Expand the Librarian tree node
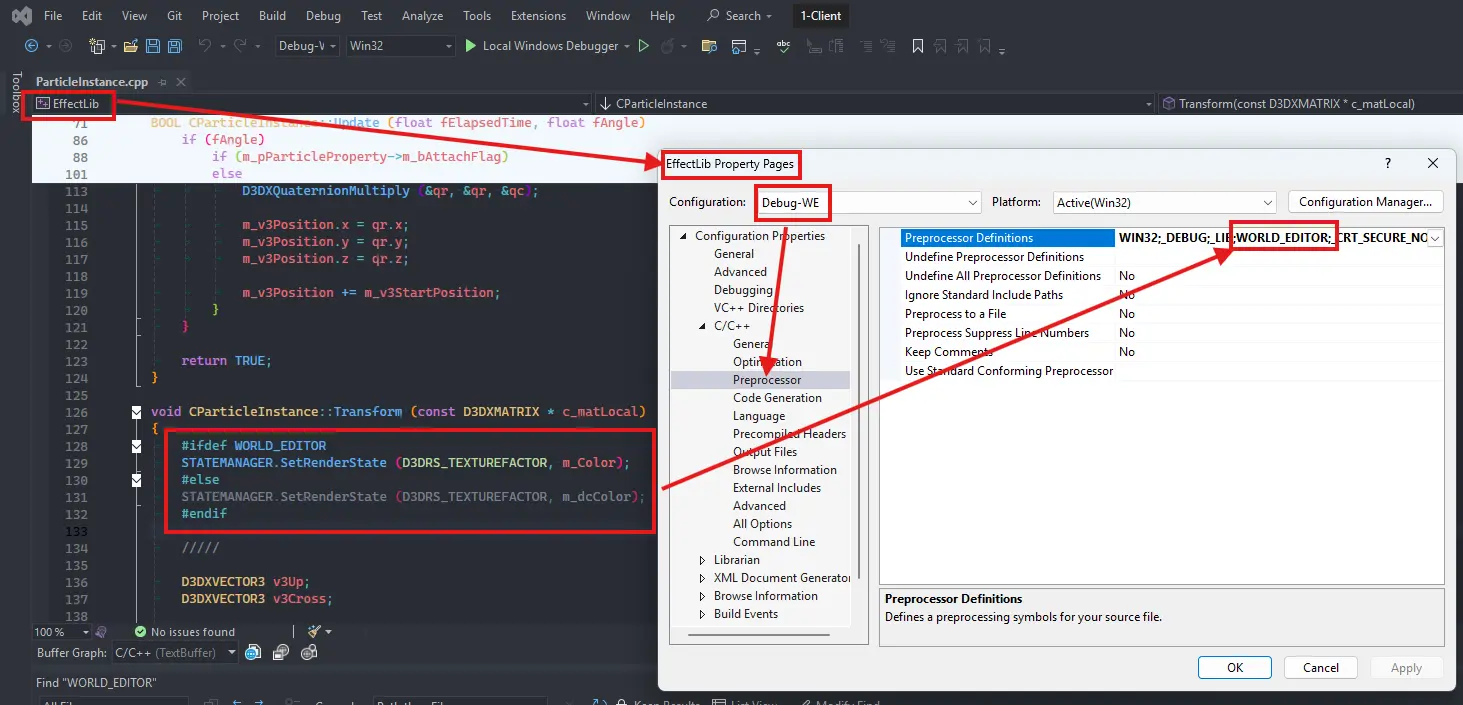Image resolution: width=1463 pixels, height=705 pixels. pos(703,559)
